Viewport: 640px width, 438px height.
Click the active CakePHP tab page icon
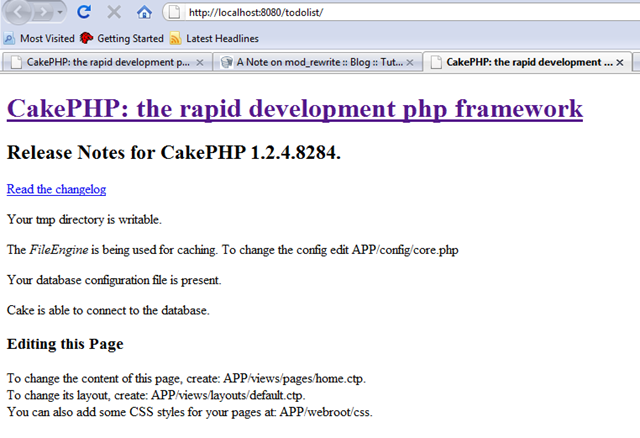point(436,62)
